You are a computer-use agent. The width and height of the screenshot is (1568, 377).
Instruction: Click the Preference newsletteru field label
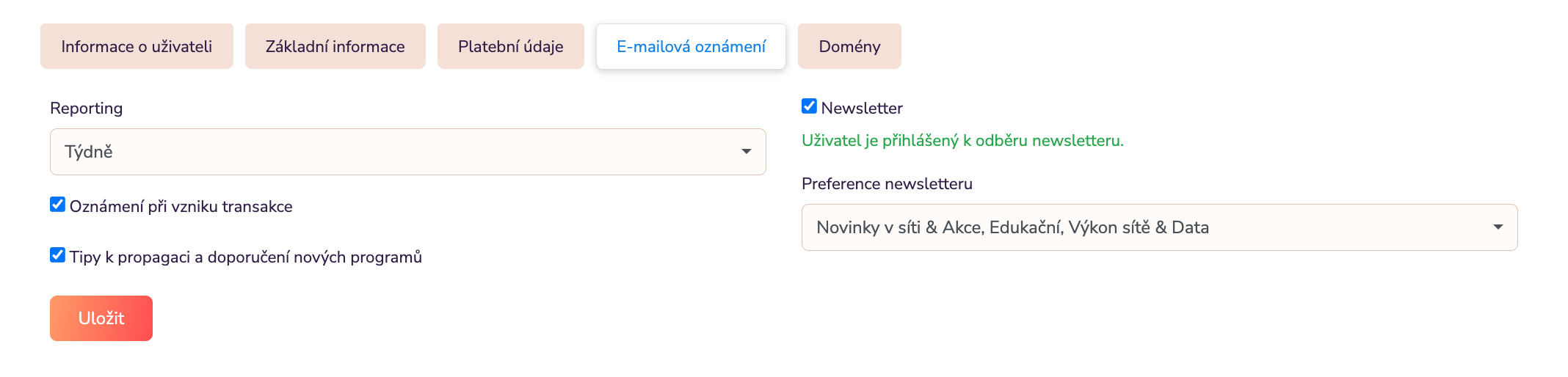coord(887,184)
